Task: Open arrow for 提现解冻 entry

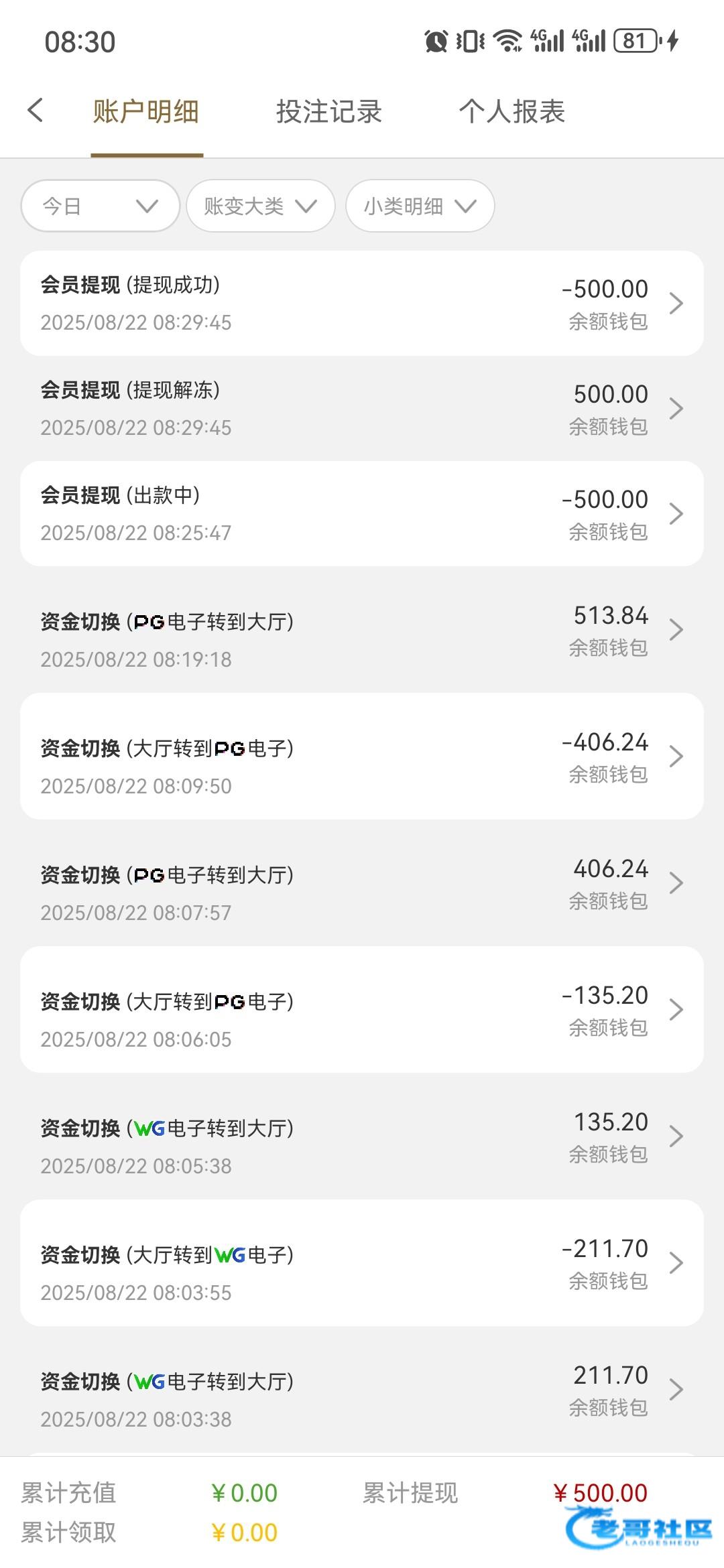Action: (x=676, y=409)
